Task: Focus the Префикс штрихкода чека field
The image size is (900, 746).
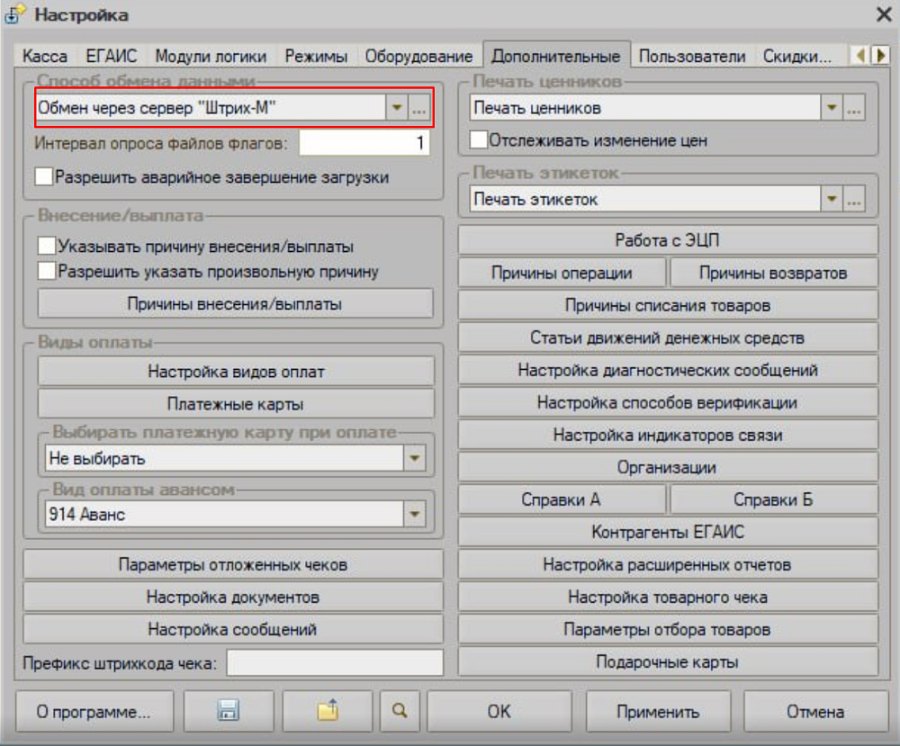Action: (x=335, y=663)
